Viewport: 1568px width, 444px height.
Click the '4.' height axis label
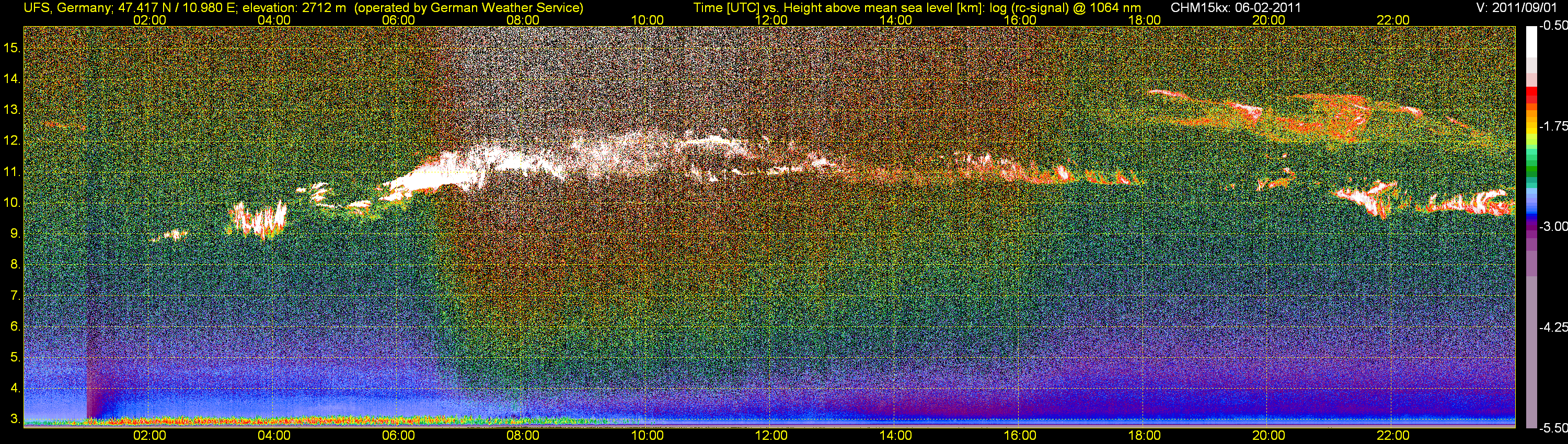pyautogui.click(x=16, y=389)
